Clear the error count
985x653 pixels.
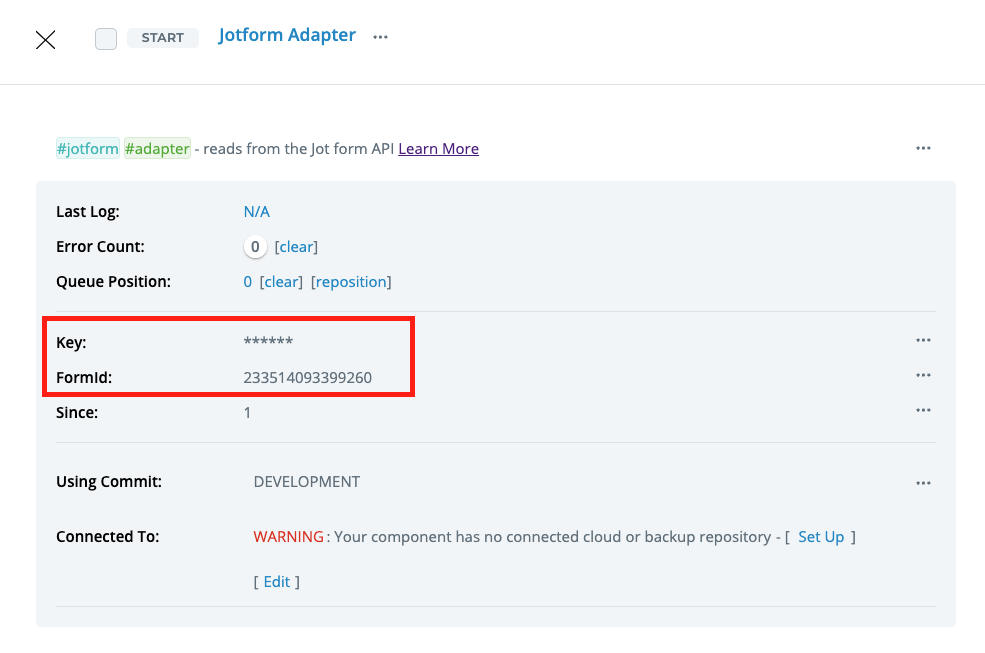click(x=296, y=246)
